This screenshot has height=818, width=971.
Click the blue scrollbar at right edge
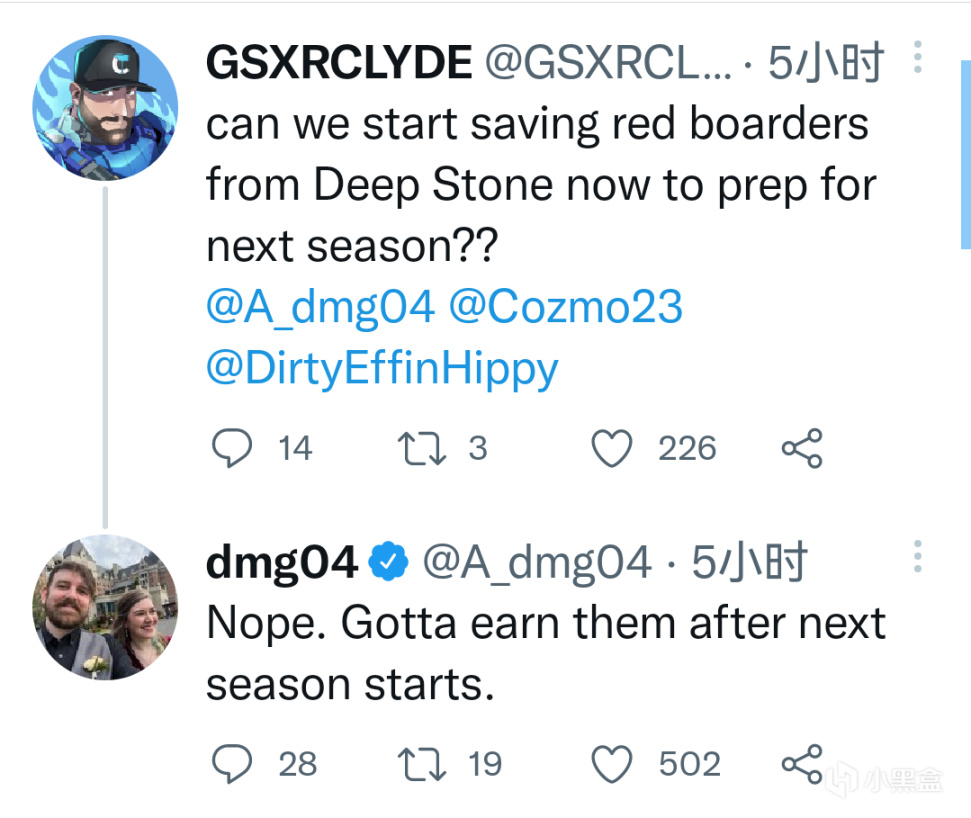pyautogui.click(x=964, y=150)
